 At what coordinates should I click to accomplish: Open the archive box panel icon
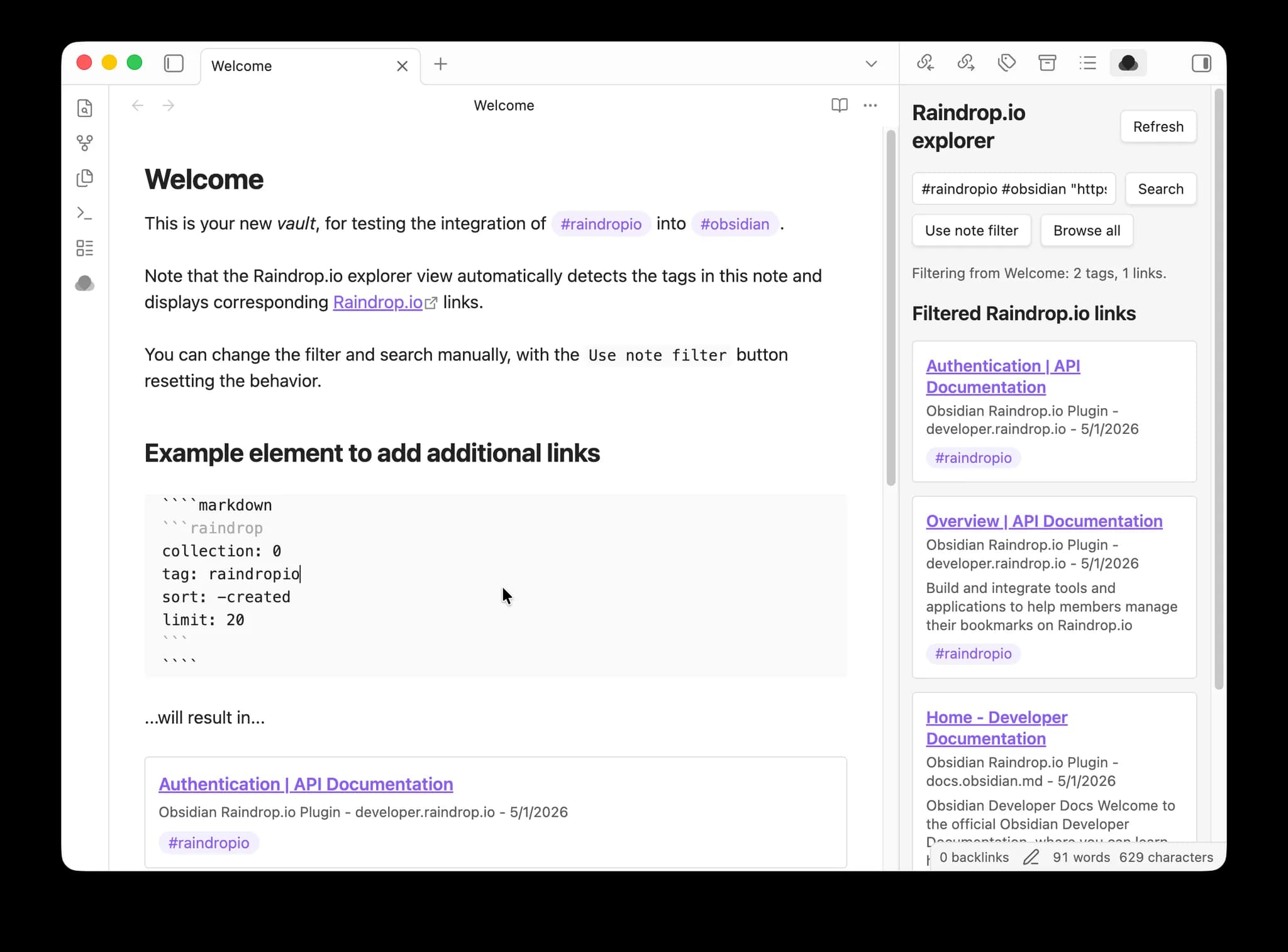pyautogui.click(x=1047, y=63)
